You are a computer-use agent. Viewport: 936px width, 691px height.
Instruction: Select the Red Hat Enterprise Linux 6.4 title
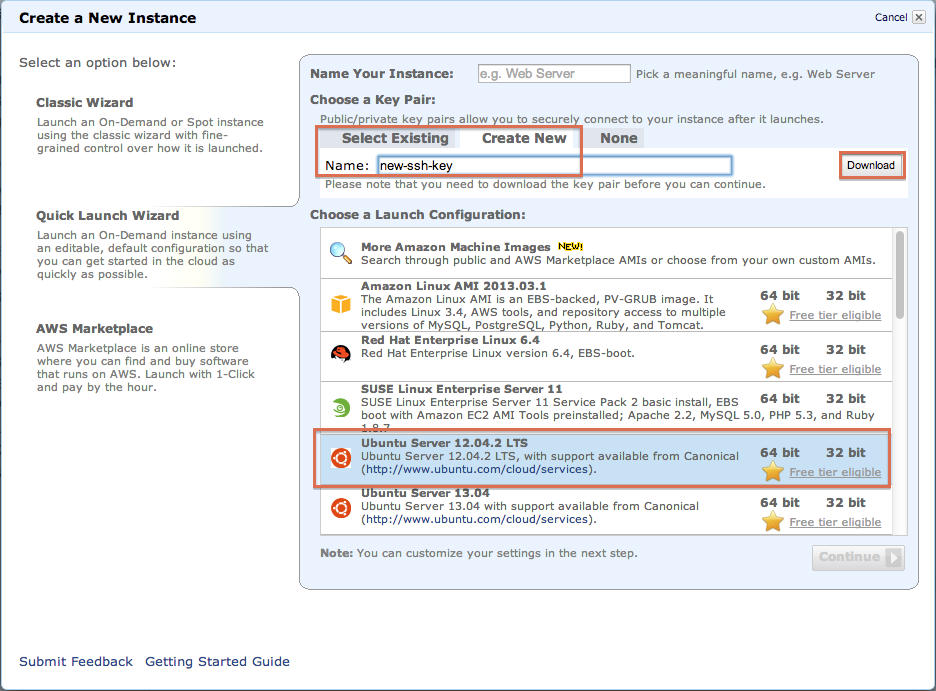(450, 340)
